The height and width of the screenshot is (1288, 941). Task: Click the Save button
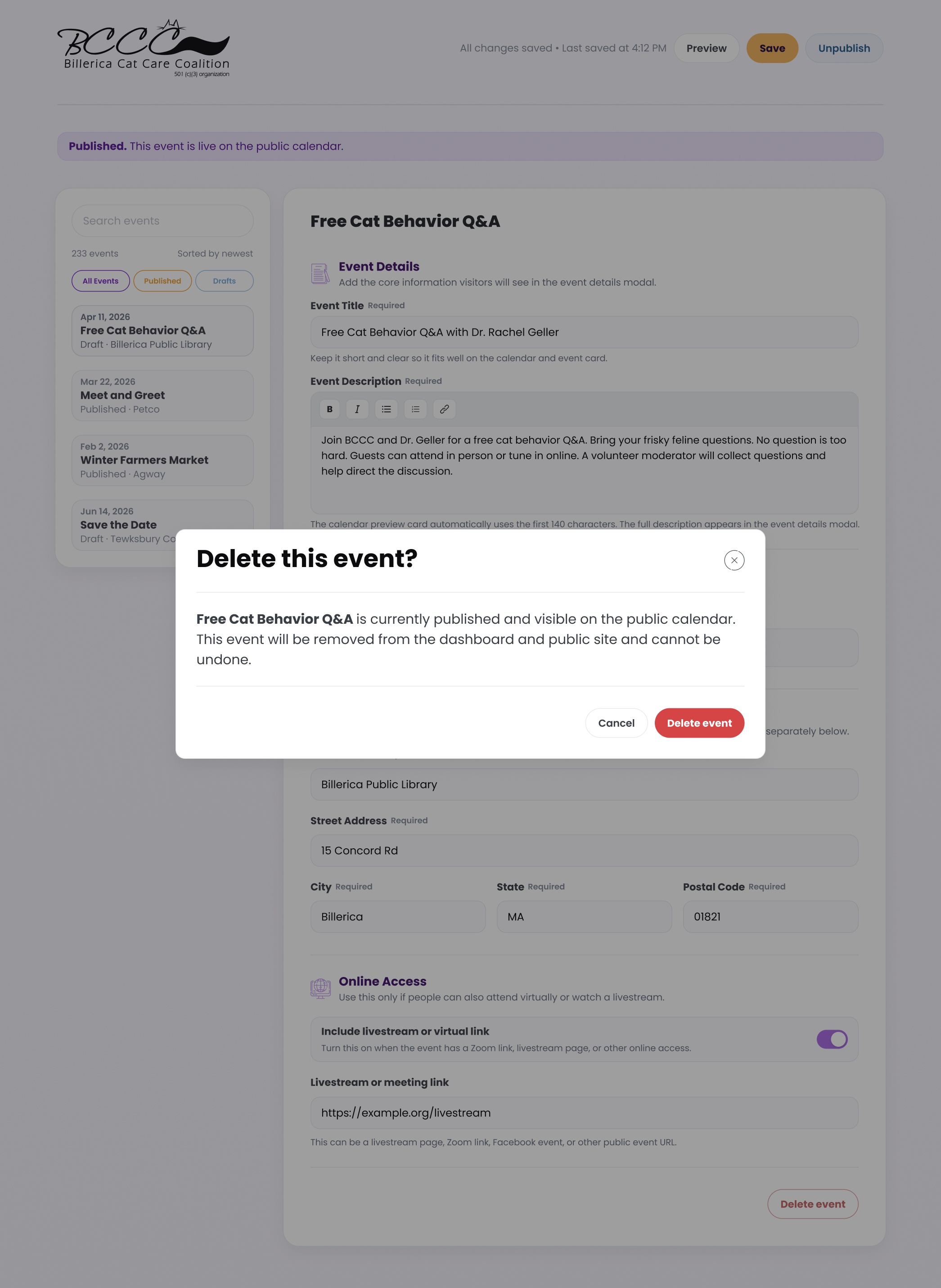click(772, 48)
